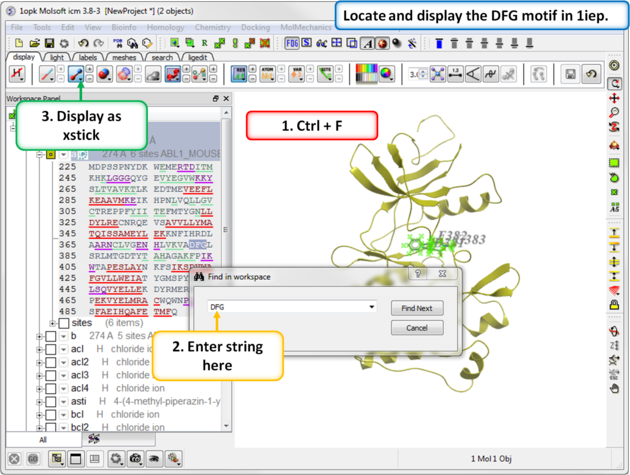Check the box for asti ligand

[51, 401]
